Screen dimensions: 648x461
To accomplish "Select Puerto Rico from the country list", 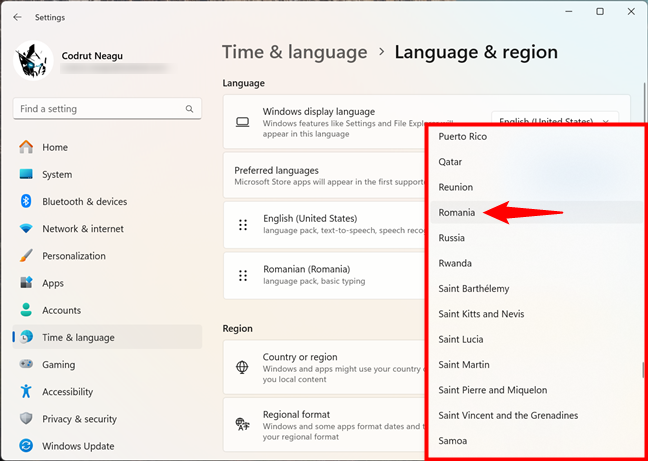I will click(x=536, y=137).
